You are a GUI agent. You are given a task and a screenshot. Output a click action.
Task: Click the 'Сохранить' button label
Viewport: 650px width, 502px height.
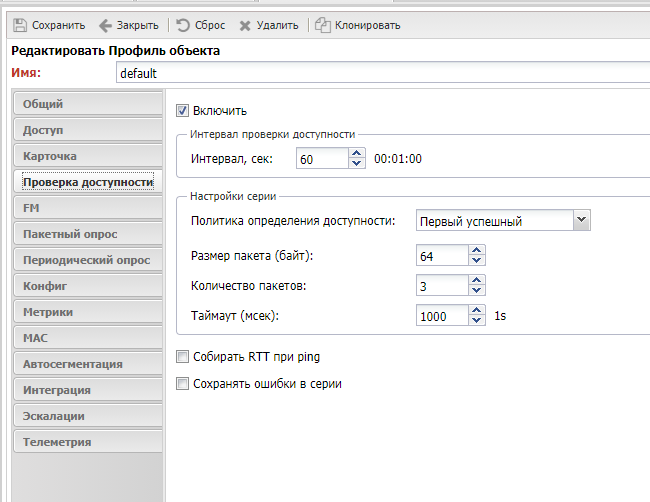(x=58, y=25)
